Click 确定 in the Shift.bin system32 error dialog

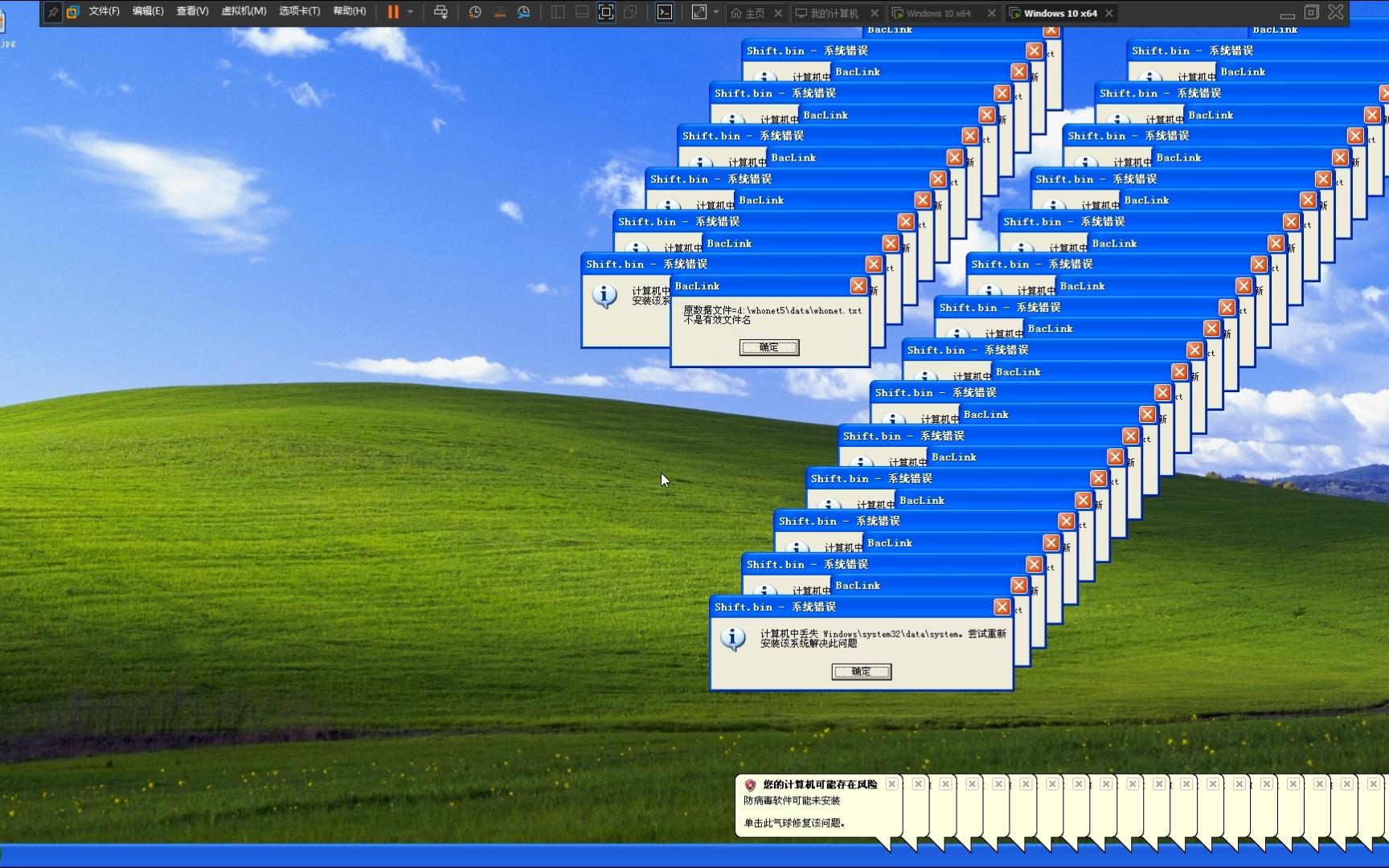(x=861, y=671)
